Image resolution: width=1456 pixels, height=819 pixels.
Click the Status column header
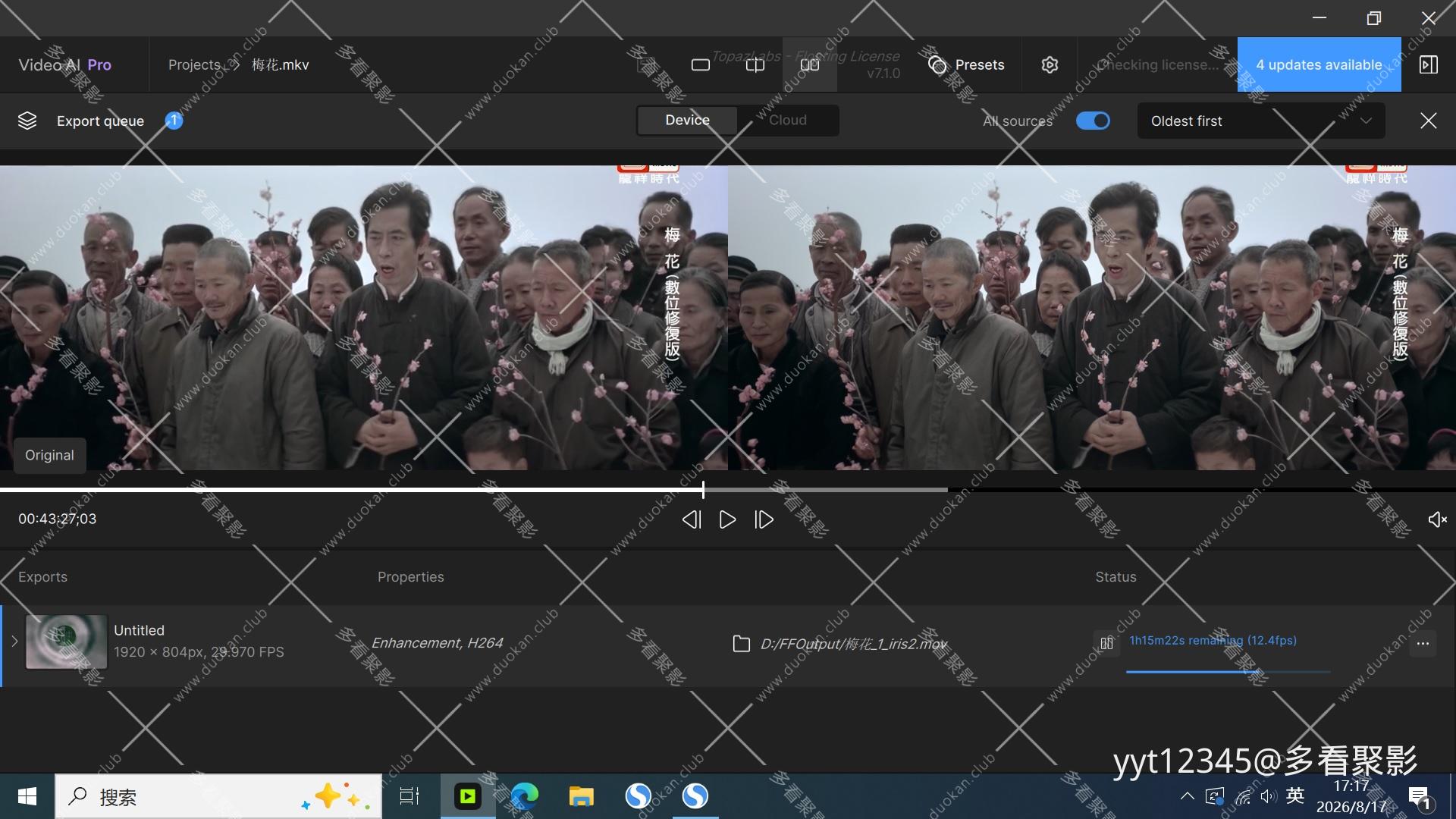pos(1116,577)
